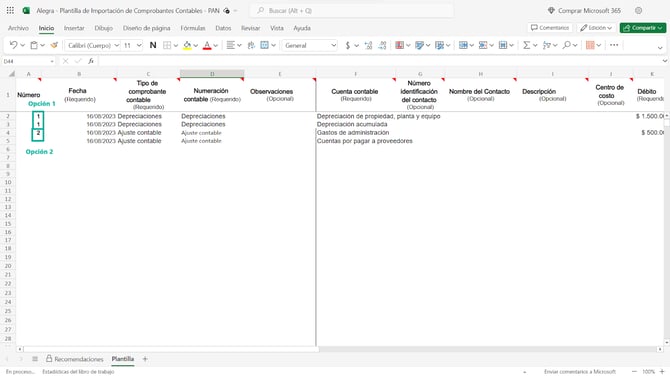The image size is (670, 376).
Task: Toggle wrap text icon
Action: click(x=251, y=45)
